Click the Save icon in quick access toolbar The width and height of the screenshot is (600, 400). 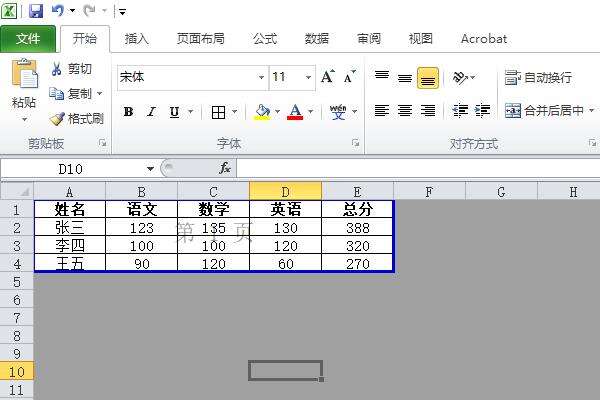36,10
